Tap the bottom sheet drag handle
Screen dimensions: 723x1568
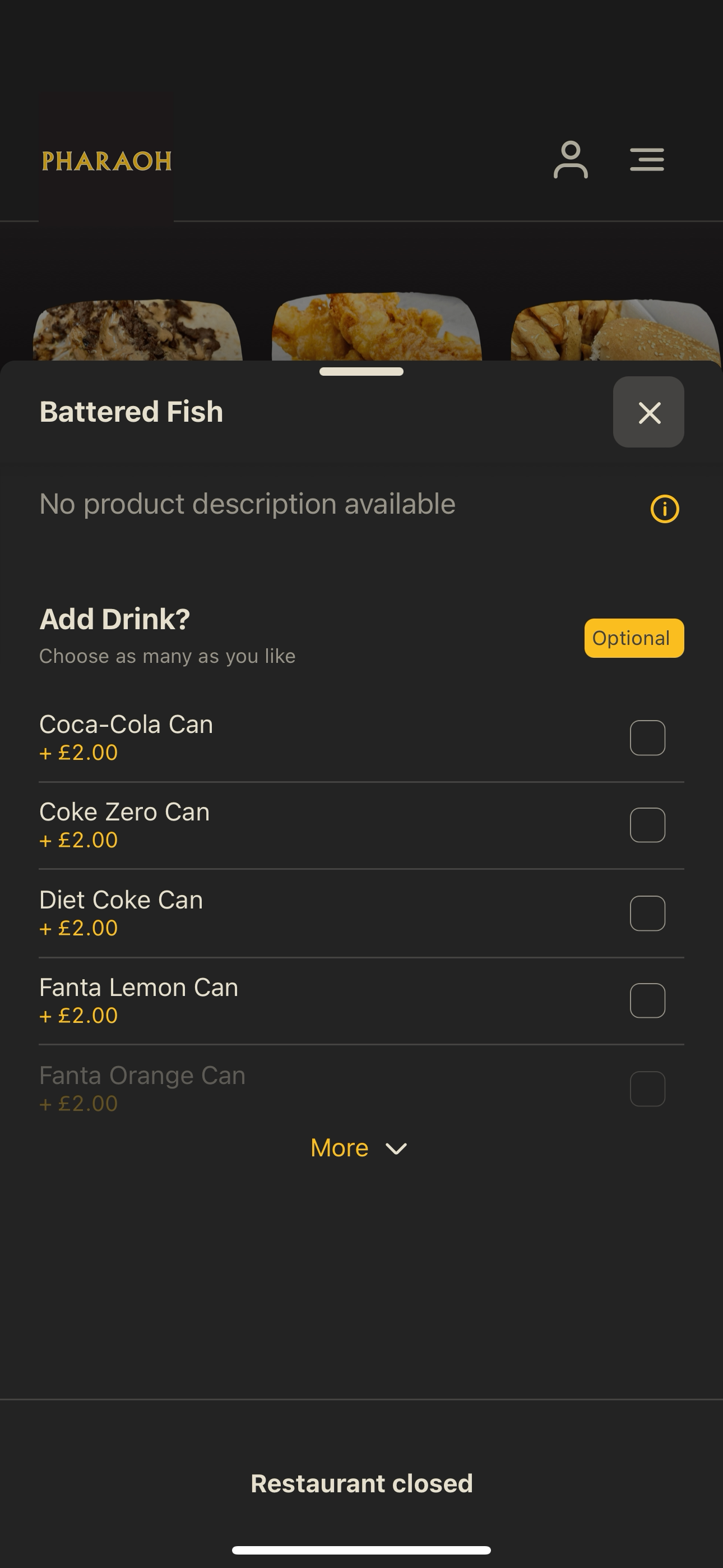[361, 371]
